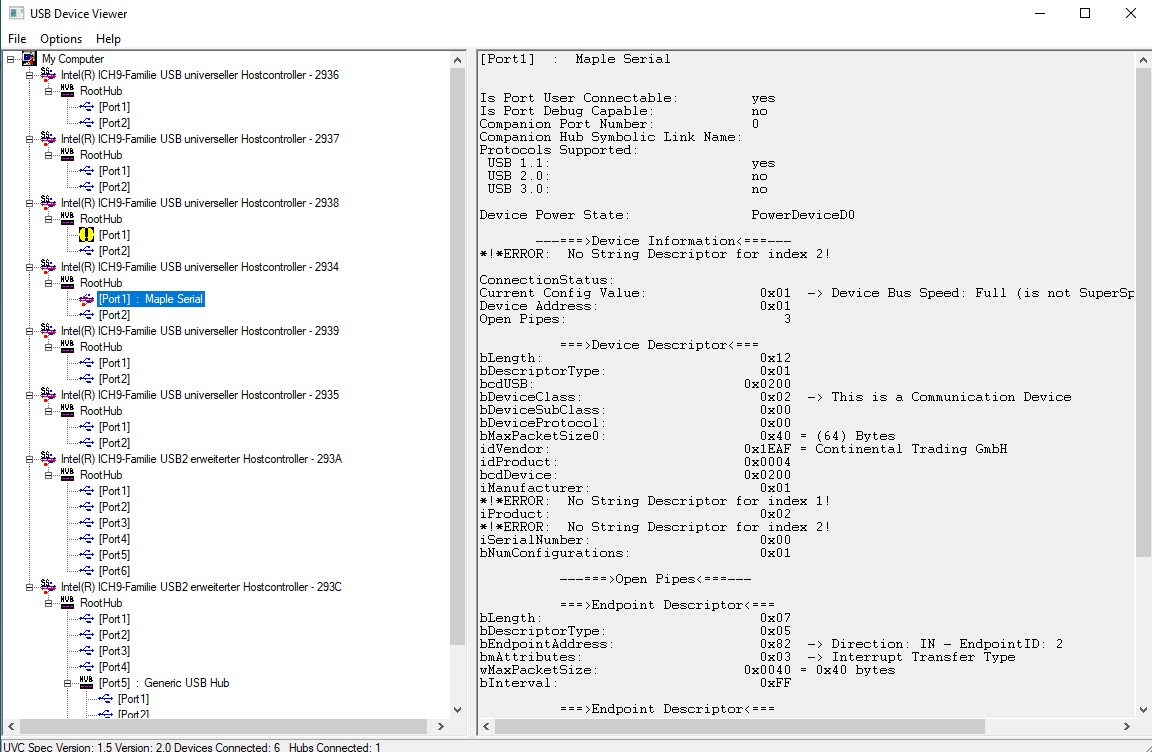
Task: Click the bEndpointAddress 0x82 line
Action: tap(771, 644)
